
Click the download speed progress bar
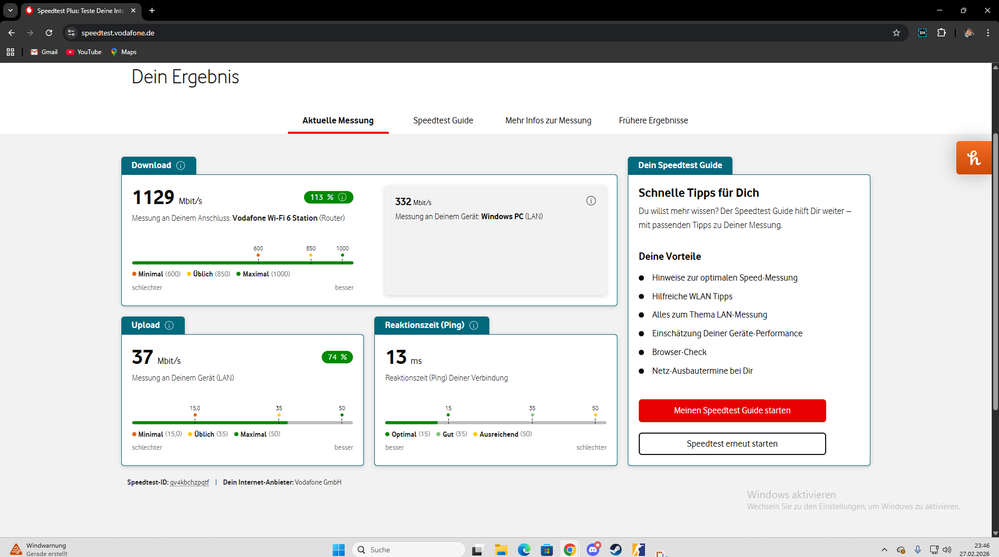point(242,263)
